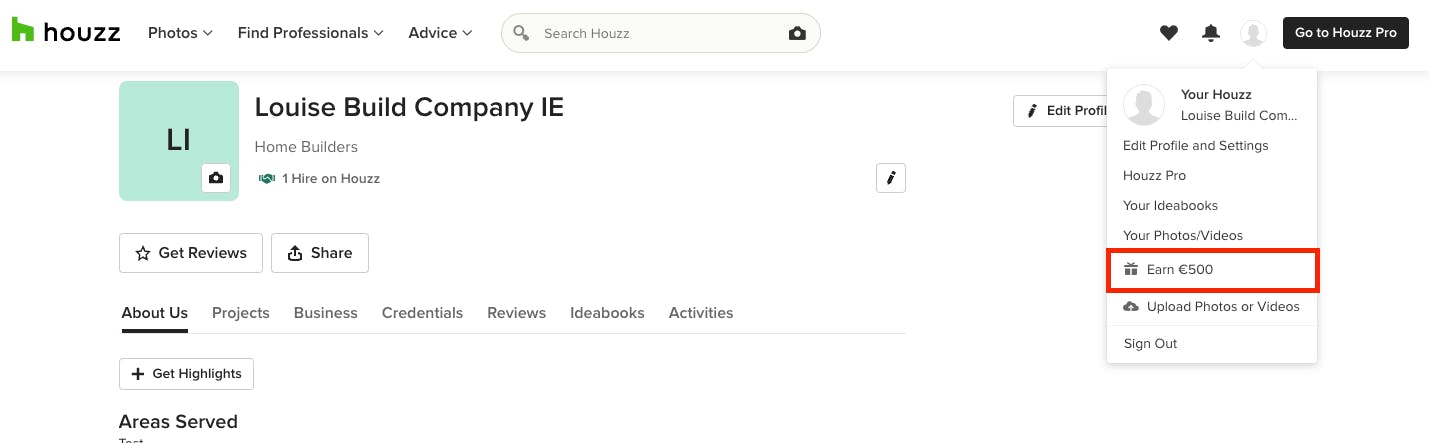
Task: Click the Search Houzz input field
Action: [x=660, y=33]
